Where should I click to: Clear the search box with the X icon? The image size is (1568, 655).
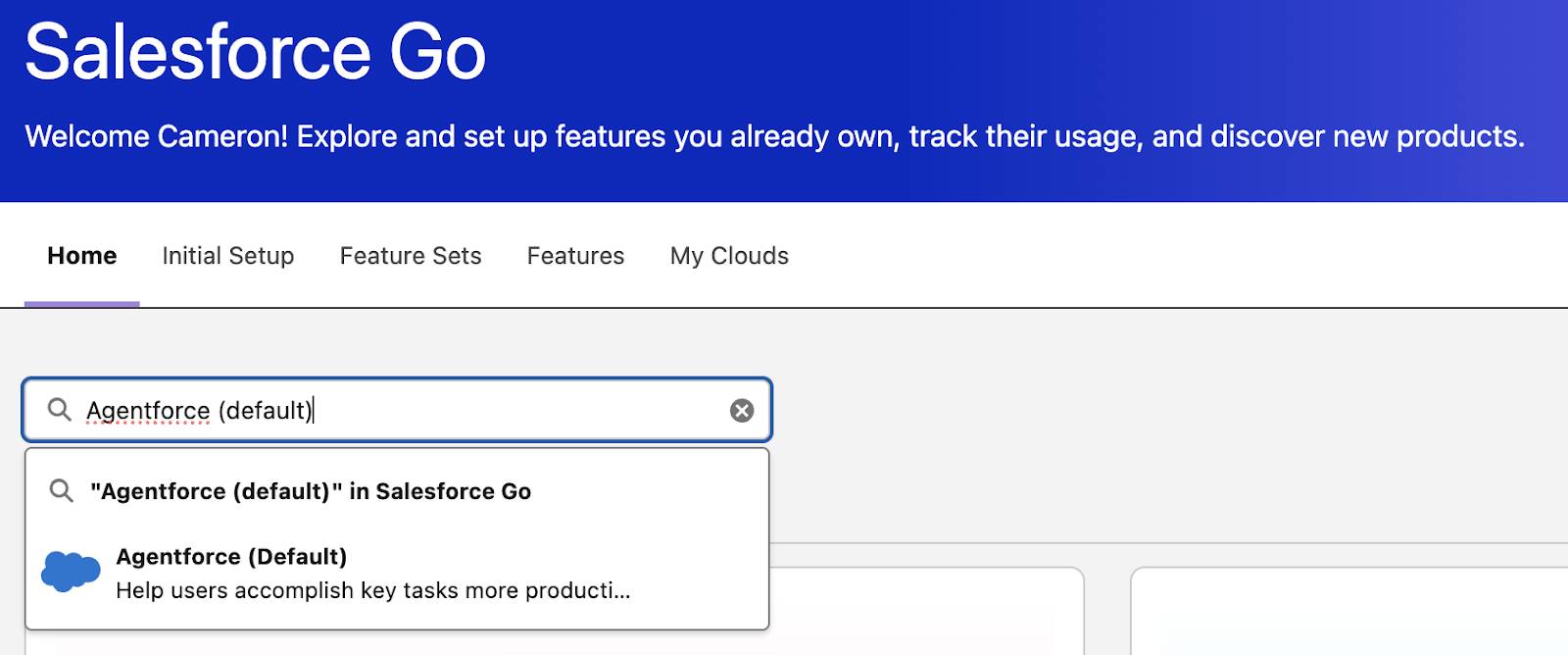click(742, 411)
